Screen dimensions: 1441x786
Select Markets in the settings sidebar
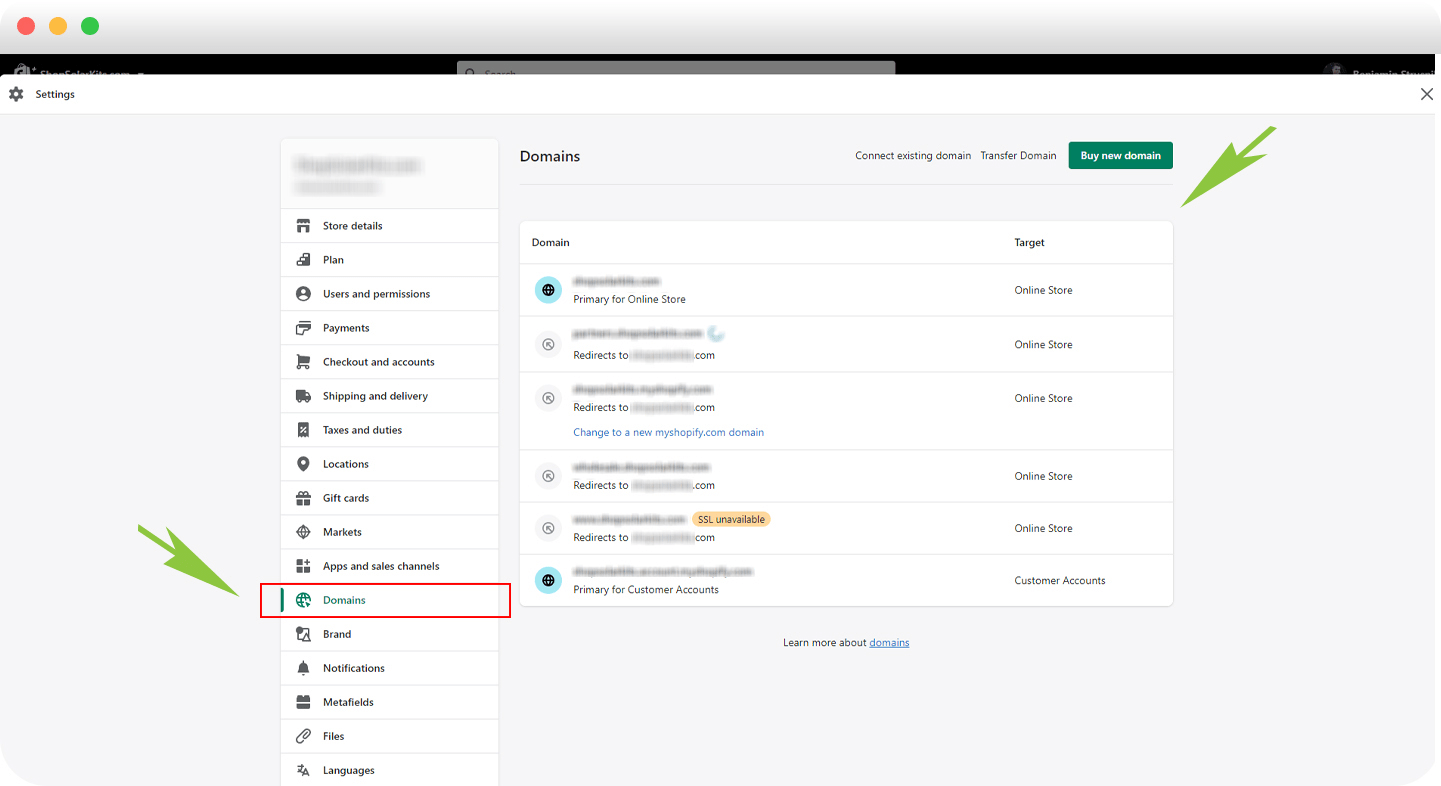click(342, 532)
